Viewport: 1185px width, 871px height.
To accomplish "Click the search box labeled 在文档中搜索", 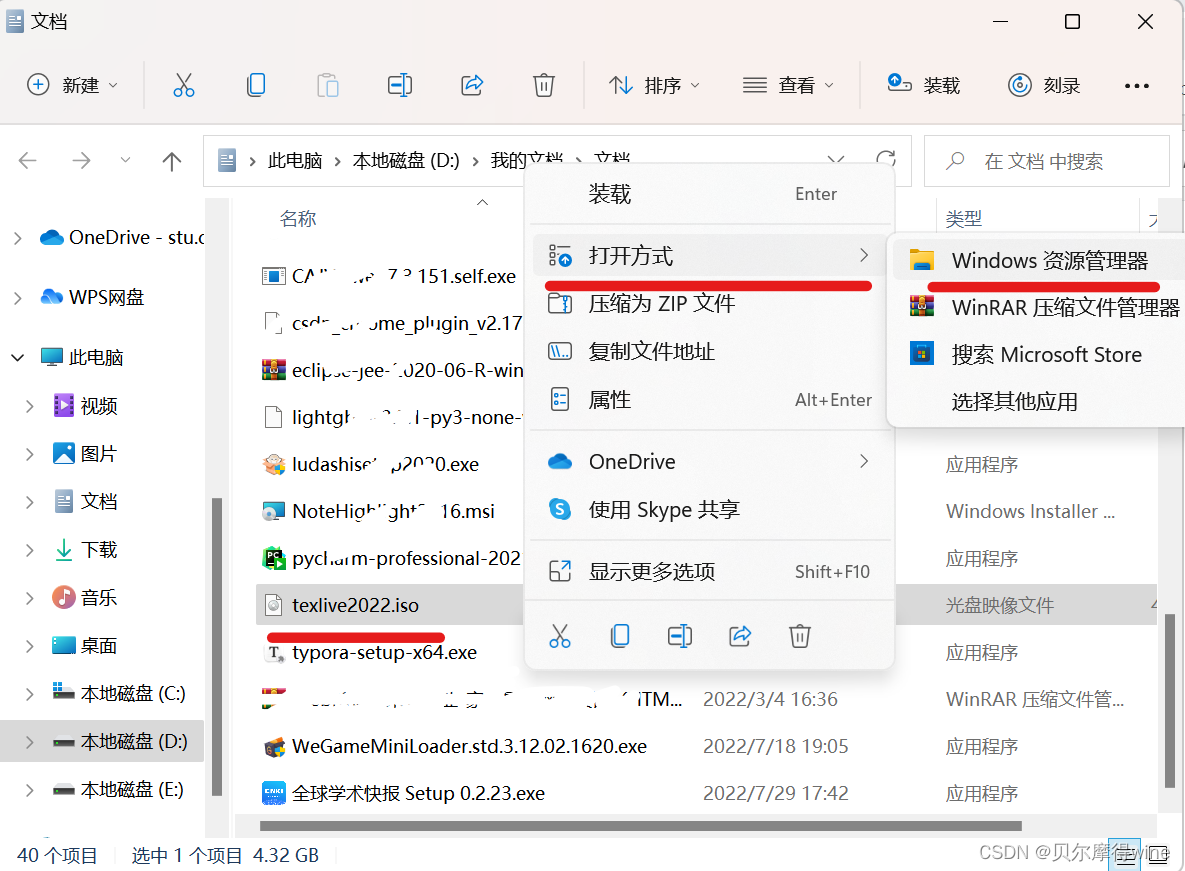I will pos(1046,161).
